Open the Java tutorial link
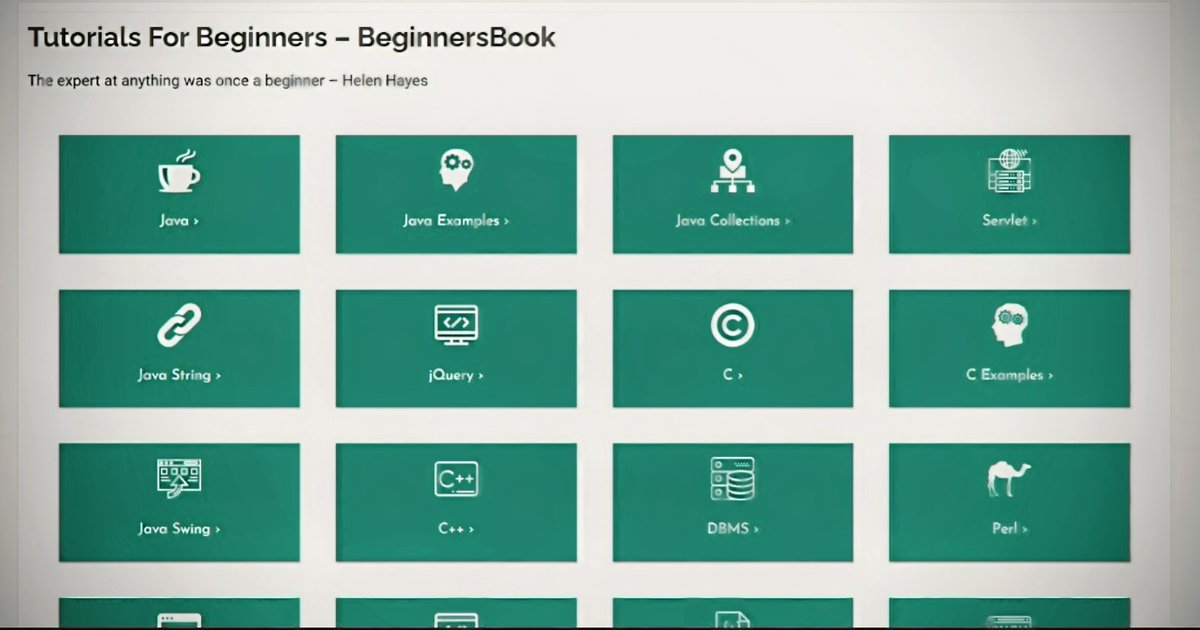Image resolution: width=1200 pixels, height=630 pixels. click(x=179, y=221)
